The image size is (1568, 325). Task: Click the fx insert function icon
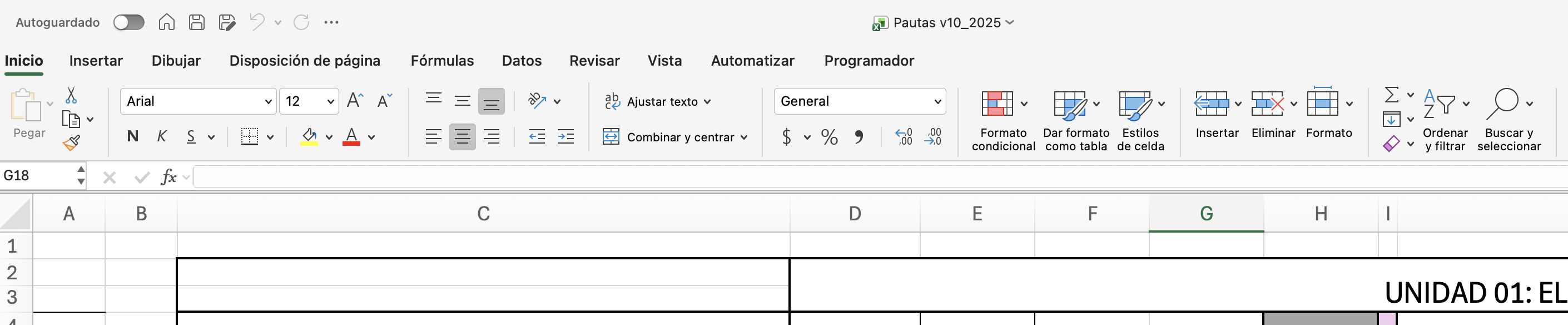click(168, 178)
